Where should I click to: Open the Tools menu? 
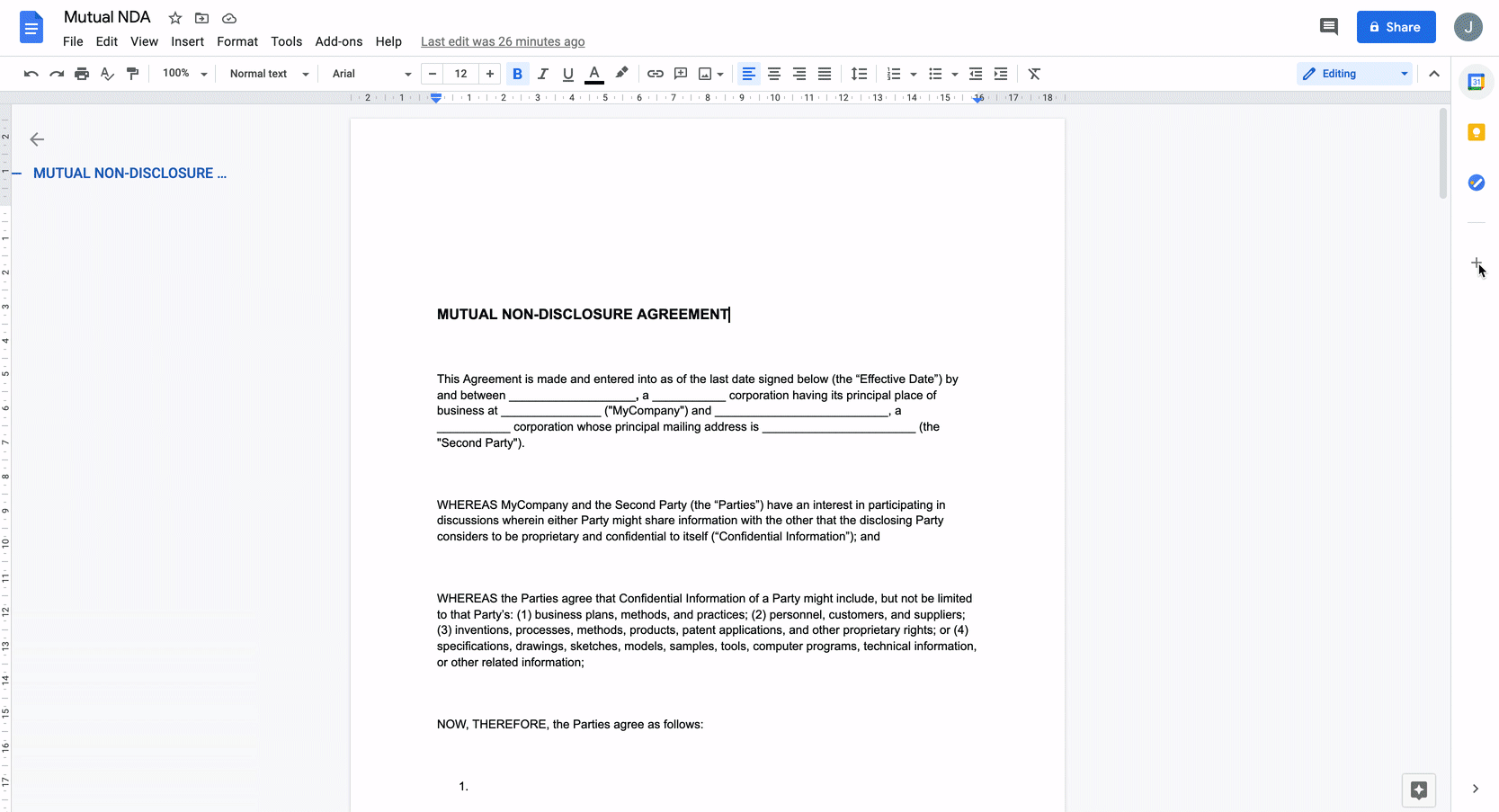pos(287,41)
